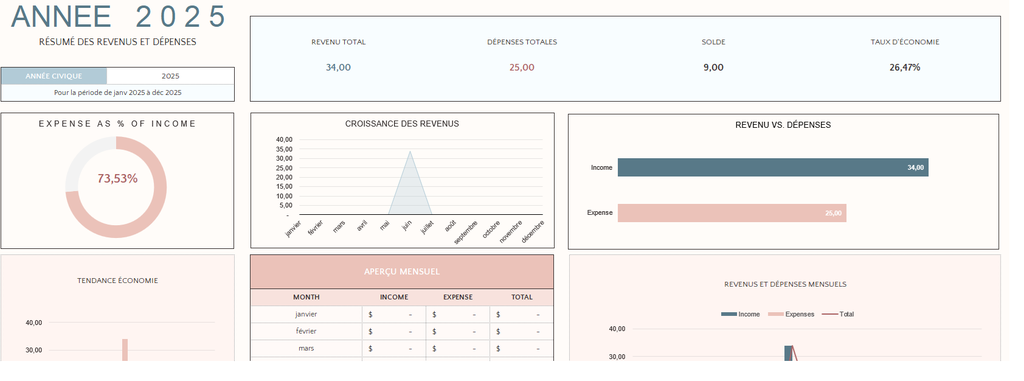Click the pink bar in Tendance Économie chart
The height and width of the screenshot is (381, 1024).
[125, 350]
